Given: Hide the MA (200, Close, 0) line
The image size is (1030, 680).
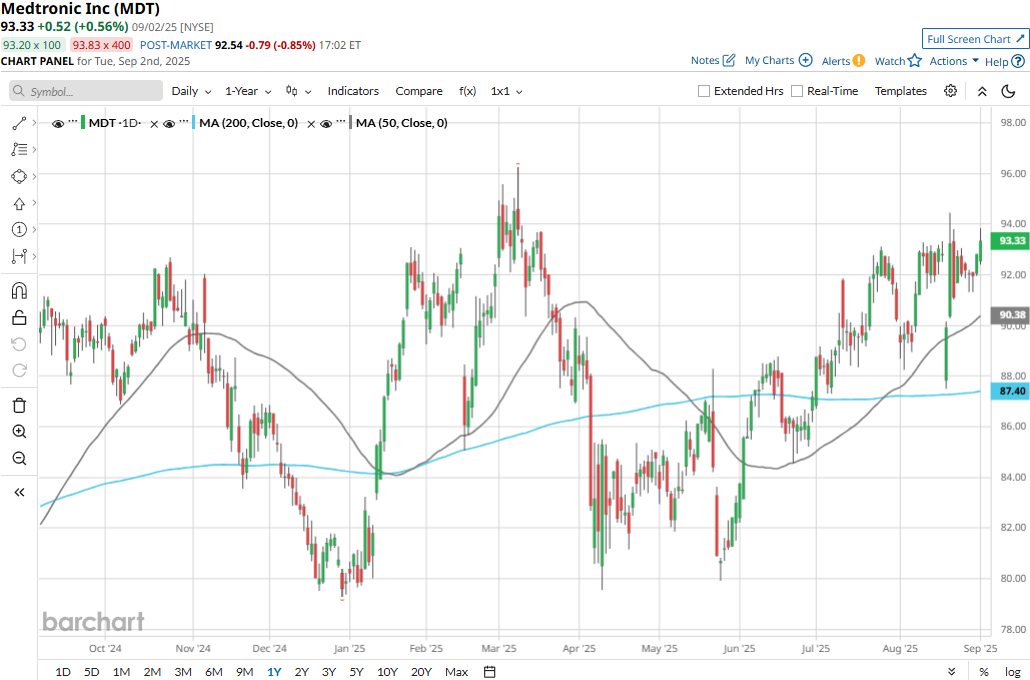Looking at the screenshot, I should click(x=169, y=124).
